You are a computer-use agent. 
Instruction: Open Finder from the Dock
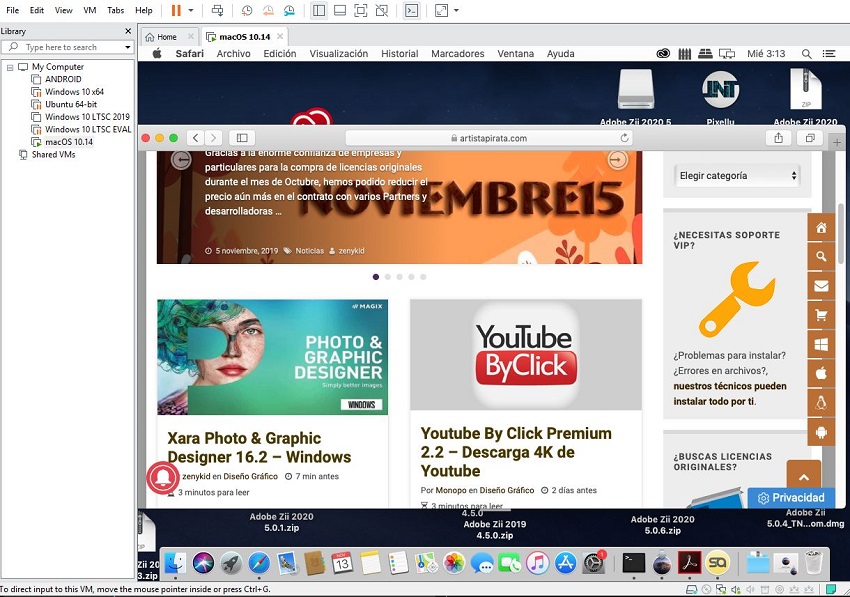point(175,563)
